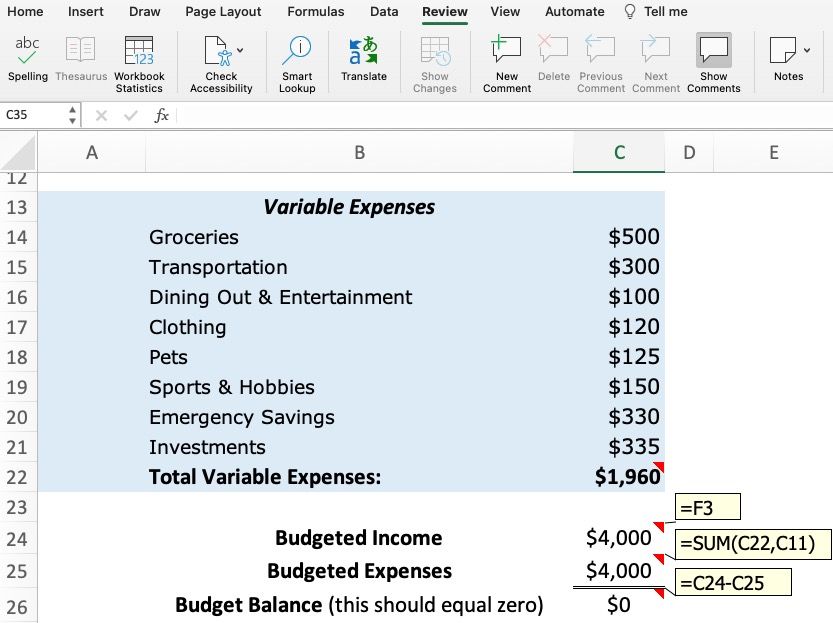
Task: Select column E header
Action: coord(774,153)
